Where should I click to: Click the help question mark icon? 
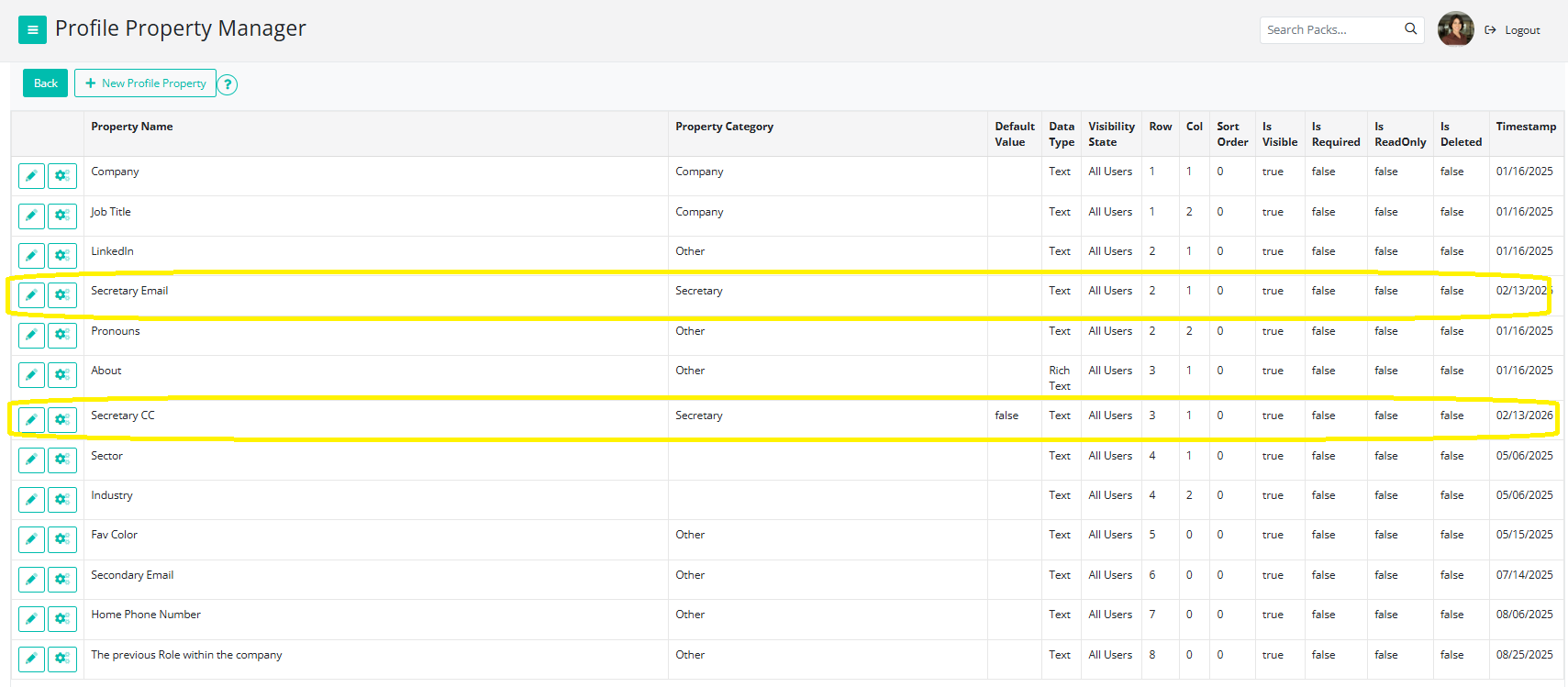click(228, 84)
